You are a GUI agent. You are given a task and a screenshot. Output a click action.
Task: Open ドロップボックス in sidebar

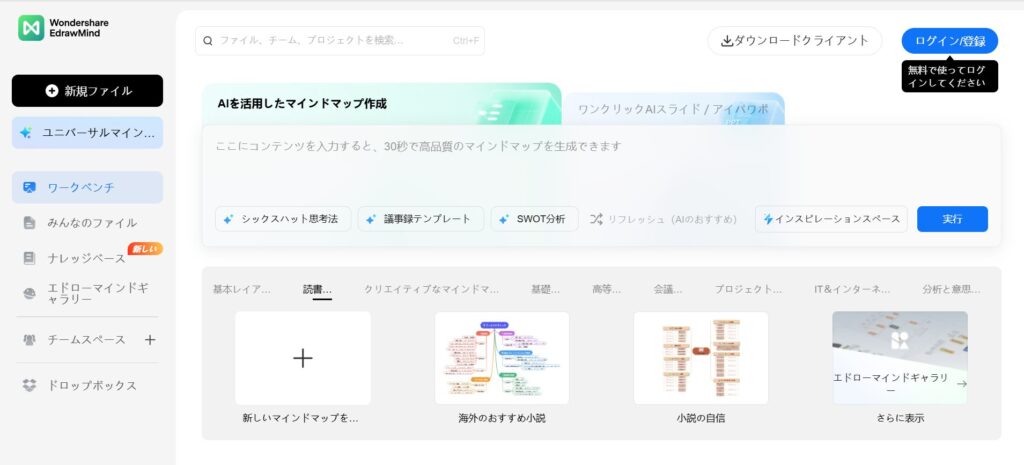88,385
